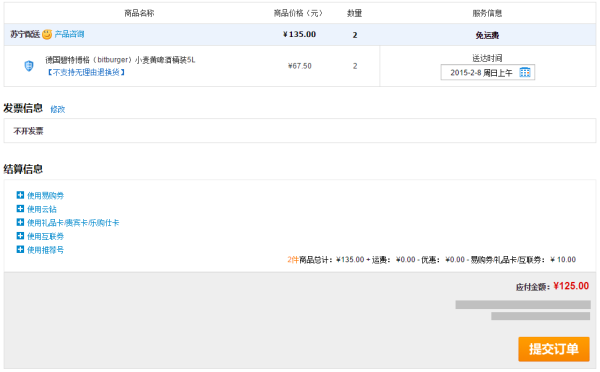Click the ¥ 10.00 coupon deduction amount
This screenshot has height=372, width=600.
(x=563, y=259)
